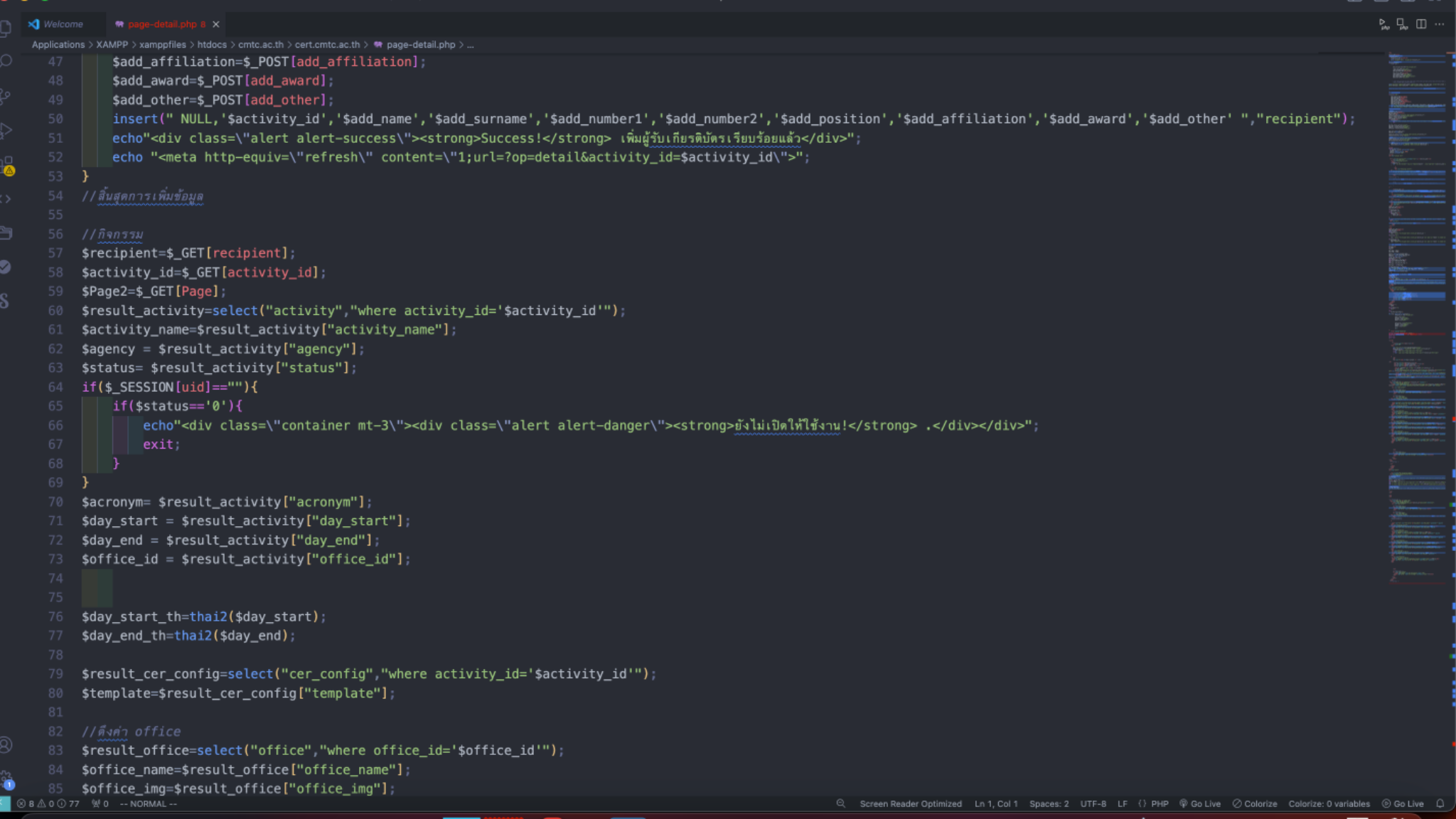The width and height of the screenshot is (1456, 819).
Task: Change end-of-line sequence via LF
Action: [1123, 803]
